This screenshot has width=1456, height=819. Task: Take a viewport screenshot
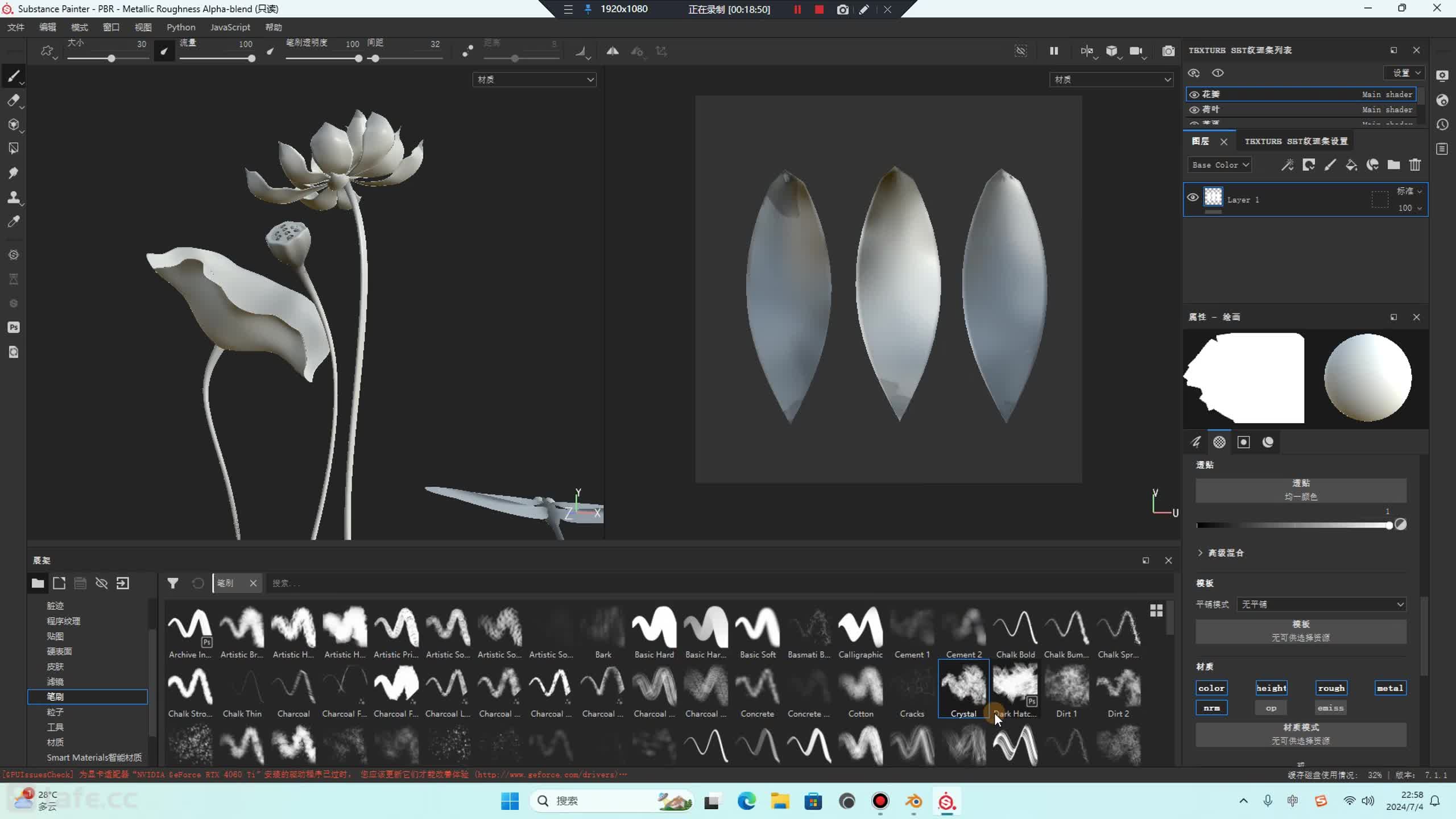coord(1168,51)
